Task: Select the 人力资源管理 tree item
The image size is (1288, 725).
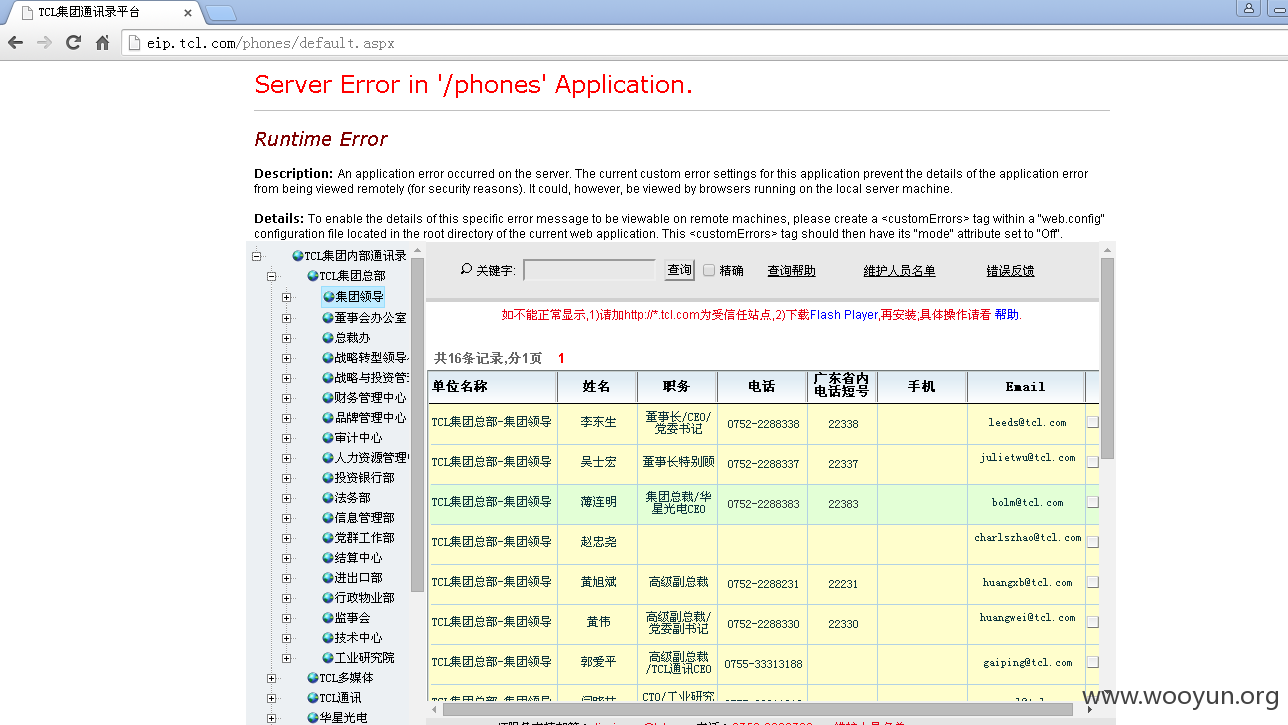Action: click(370, 457)
